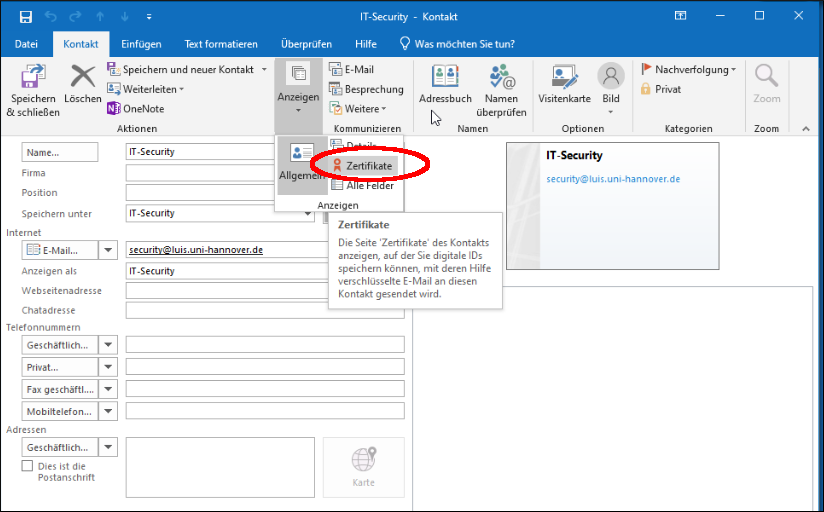This screenshot has width=824, height=512.
Task: Open Weitere dropdown in Kommunizieren
Action: pyautogui.click(x=358, y=109)
